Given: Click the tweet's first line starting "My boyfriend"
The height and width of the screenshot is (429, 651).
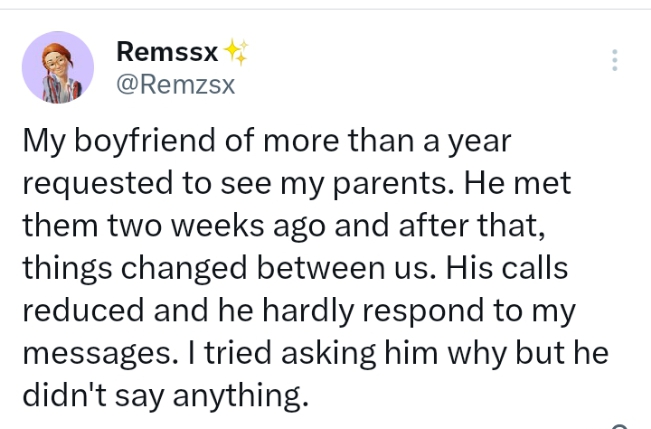Looking at the screenshot, I should click(x=266, y=142).
